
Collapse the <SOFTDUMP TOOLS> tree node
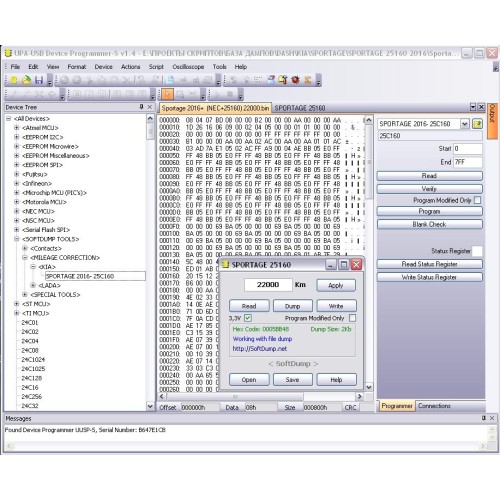[x=17, y=239]
